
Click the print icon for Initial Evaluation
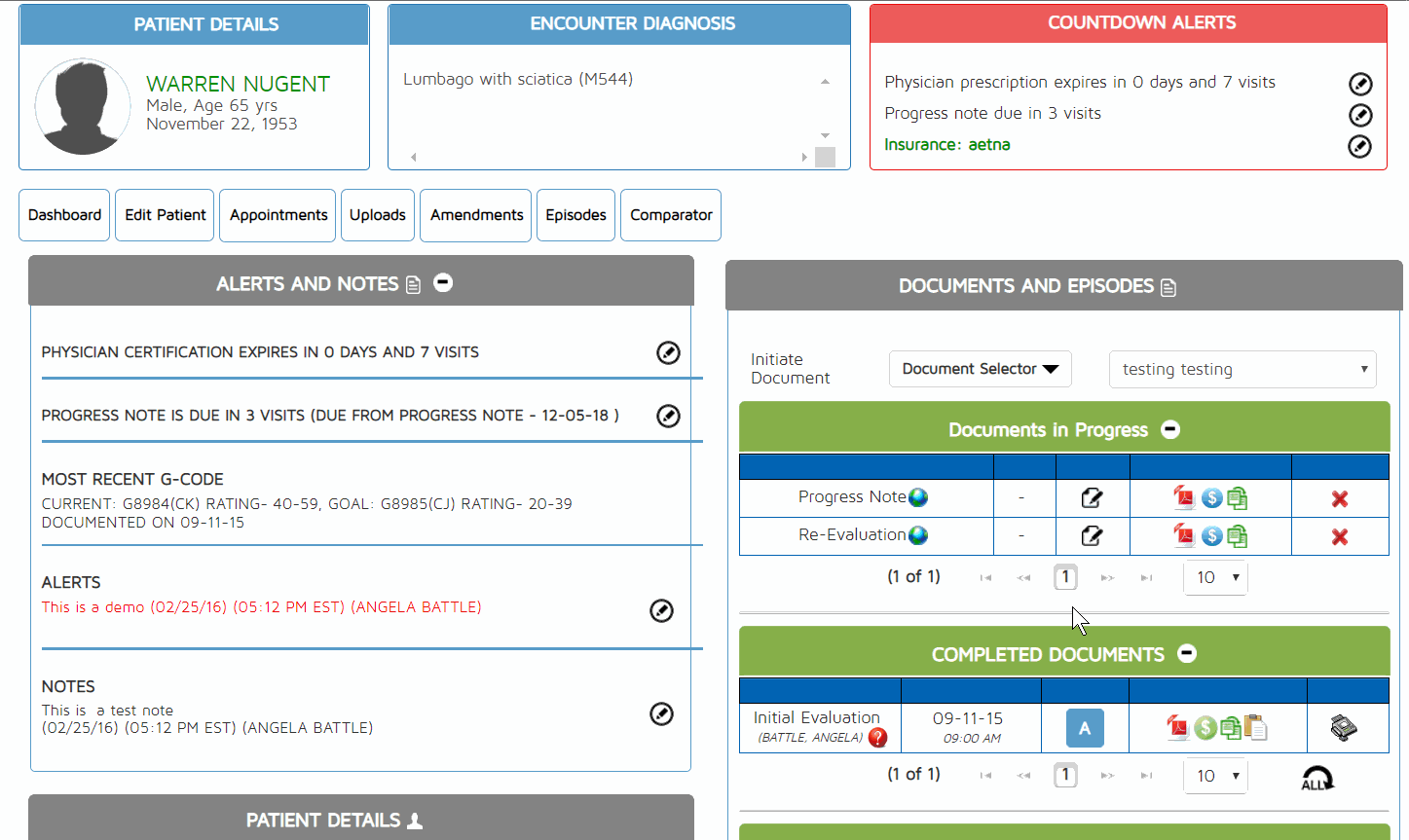[1344, 727]
